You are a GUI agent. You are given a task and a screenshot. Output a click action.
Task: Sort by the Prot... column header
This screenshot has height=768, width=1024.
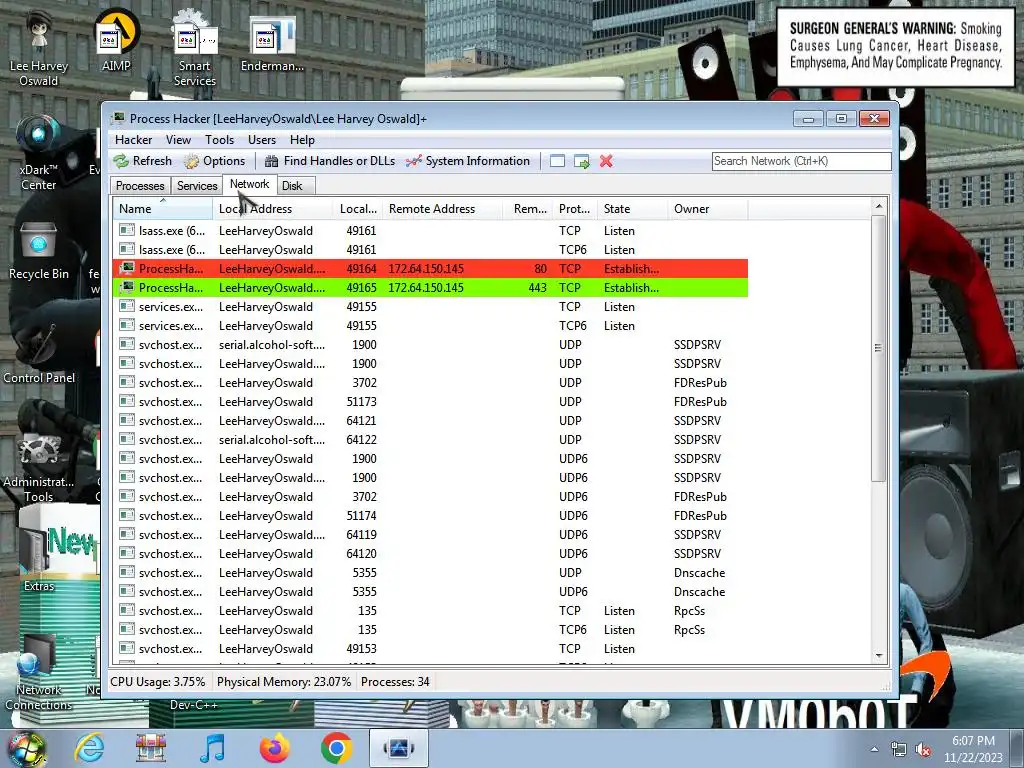[574, 209]
